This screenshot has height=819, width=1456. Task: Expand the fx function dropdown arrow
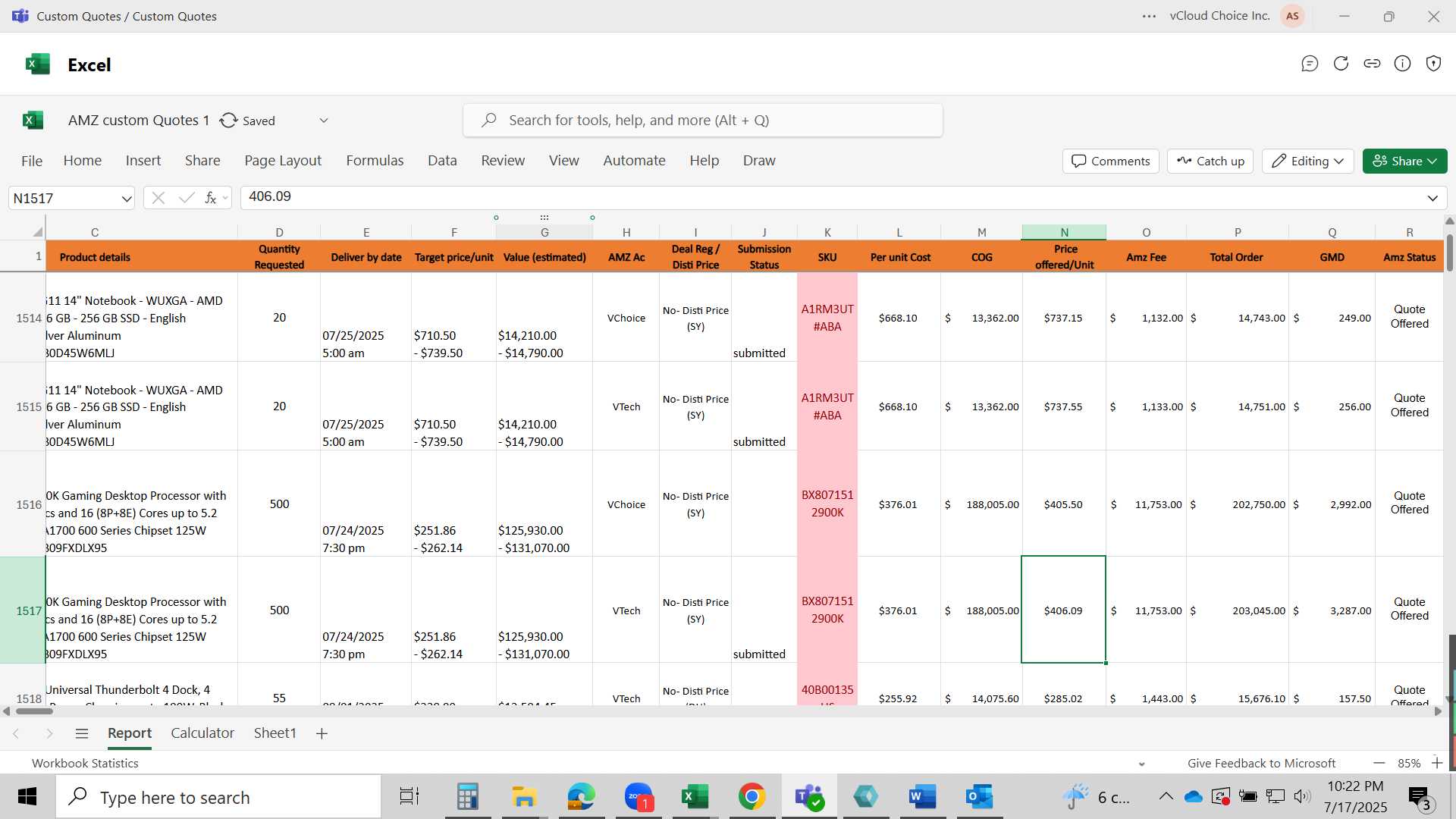[225, 199]
